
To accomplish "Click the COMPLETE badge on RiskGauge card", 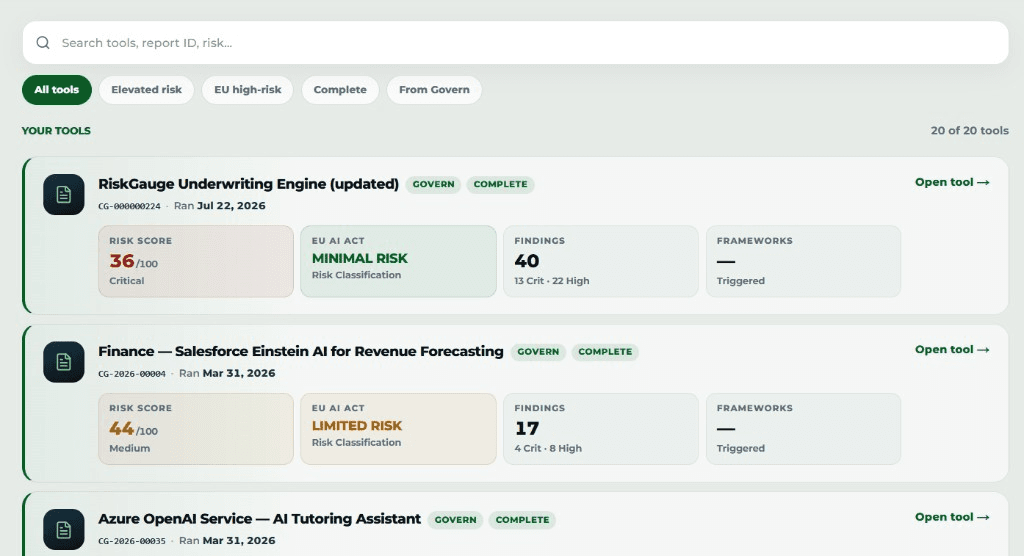I will point(500,184).
